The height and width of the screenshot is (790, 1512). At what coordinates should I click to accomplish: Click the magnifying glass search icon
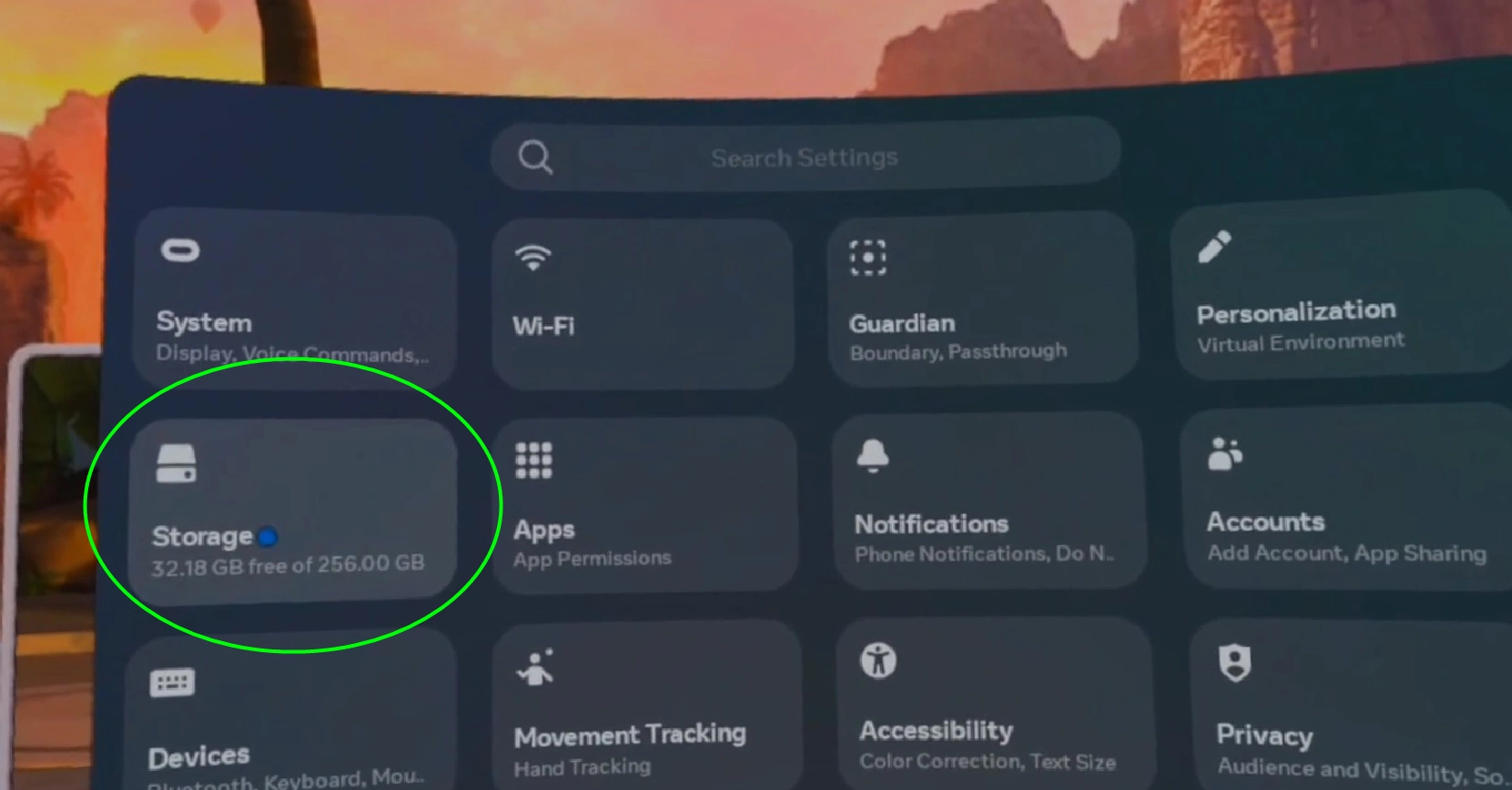tap(535, 157)
